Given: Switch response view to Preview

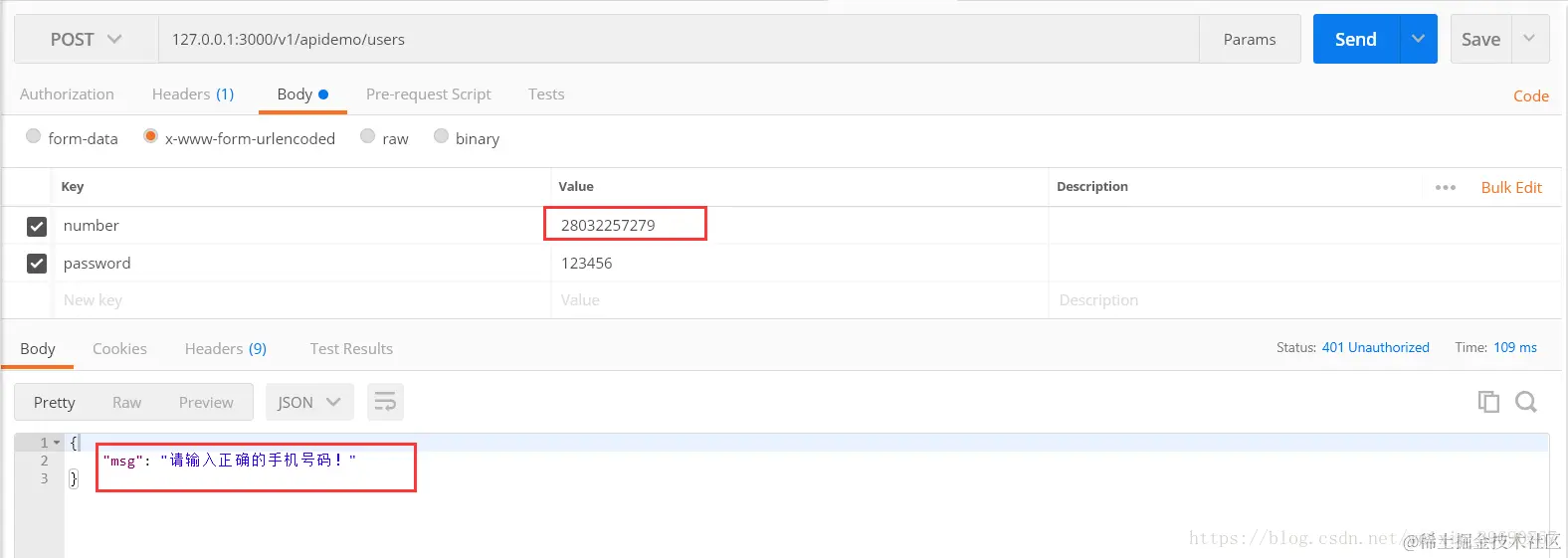Looking at the screenshot, I should tap(206, 402).
